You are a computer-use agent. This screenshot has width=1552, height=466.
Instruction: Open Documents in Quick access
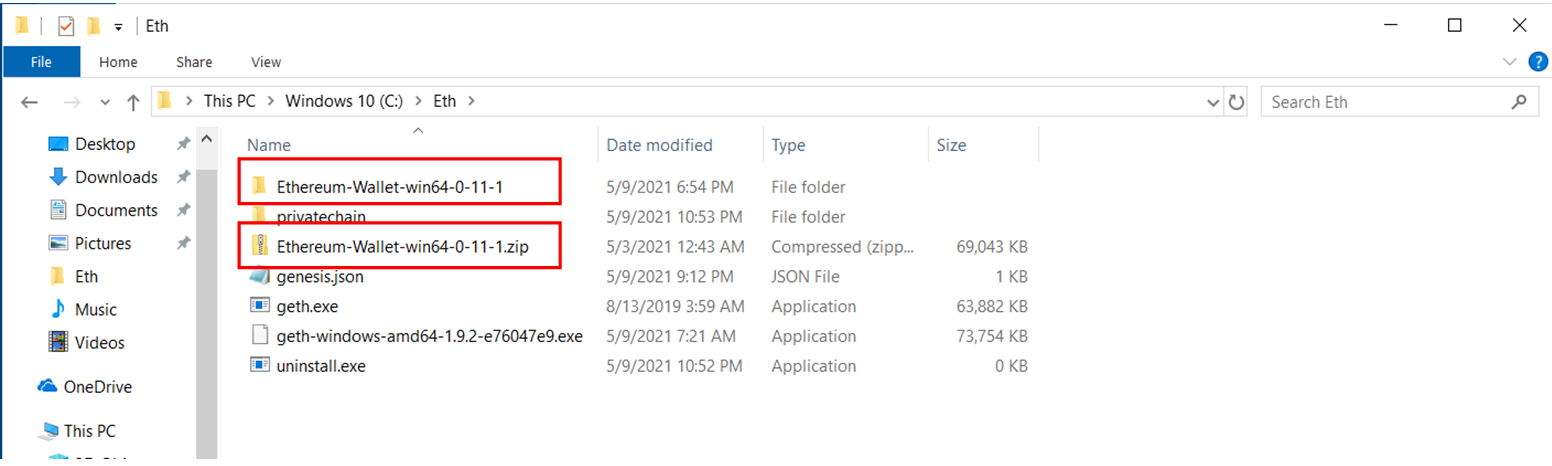click(x=116, y=210)
